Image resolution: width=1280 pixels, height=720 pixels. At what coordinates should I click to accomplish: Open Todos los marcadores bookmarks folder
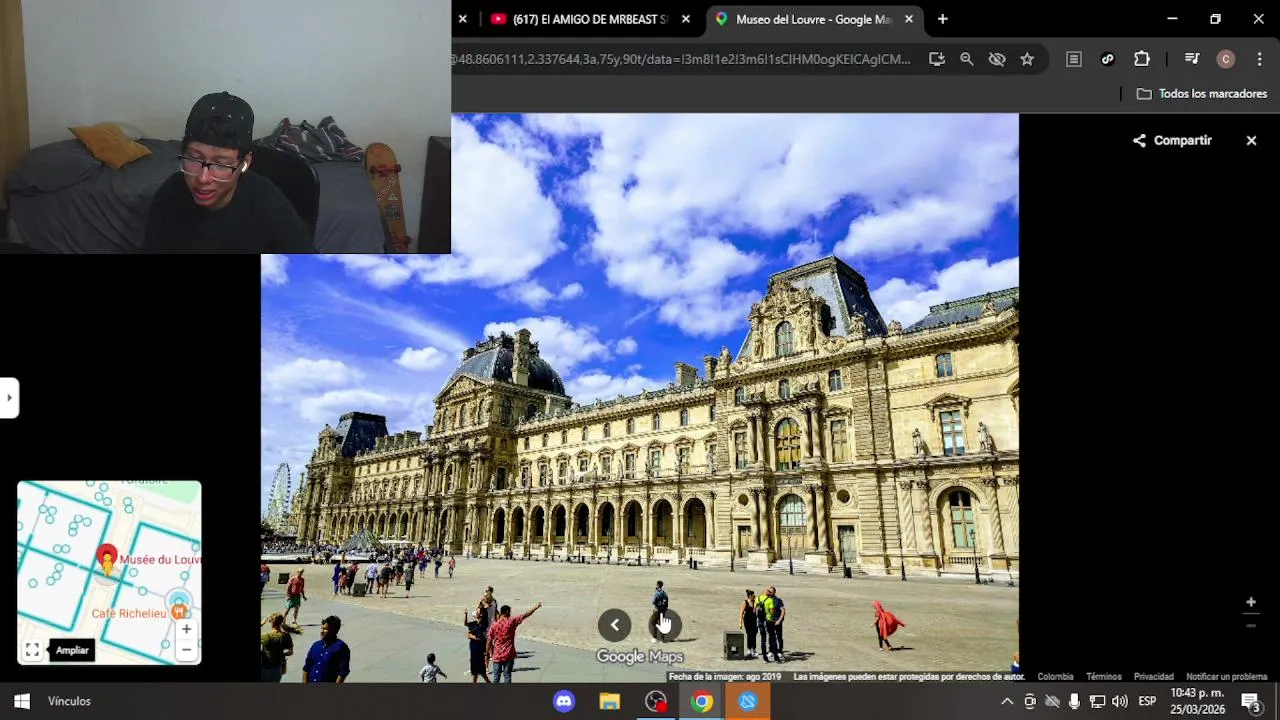coord(1202,94)
